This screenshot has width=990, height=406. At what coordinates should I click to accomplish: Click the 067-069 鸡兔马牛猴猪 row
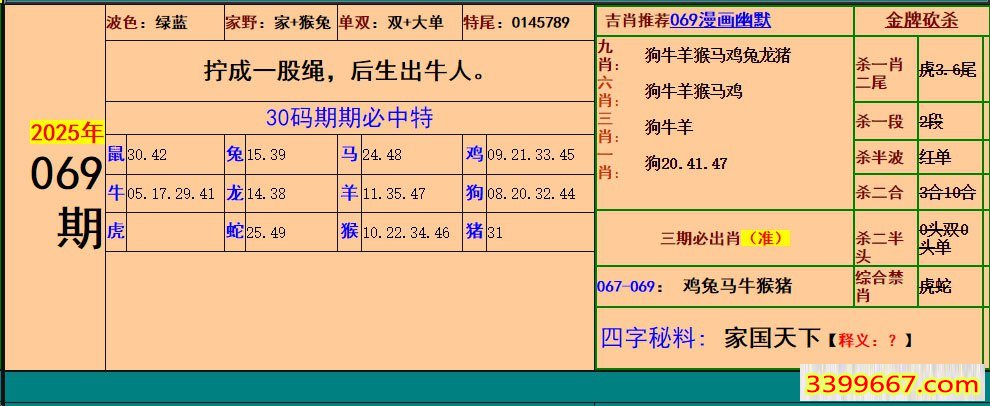(x=695, y=286)
